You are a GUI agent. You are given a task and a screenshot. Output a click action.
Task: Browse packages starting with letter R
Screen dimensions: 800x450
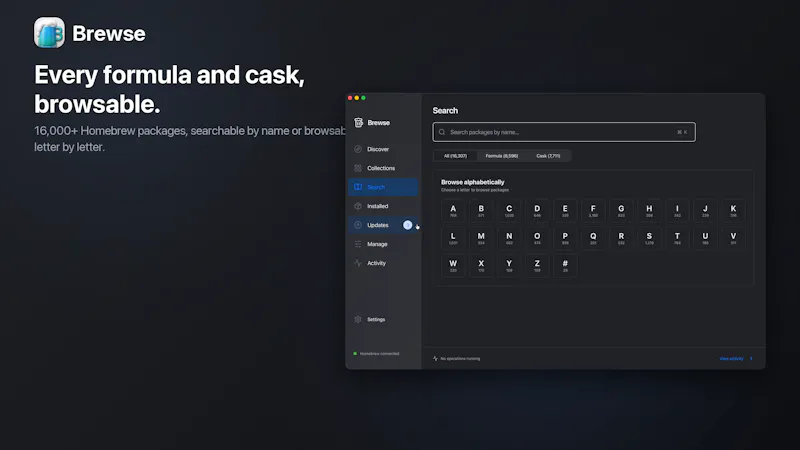621,238
